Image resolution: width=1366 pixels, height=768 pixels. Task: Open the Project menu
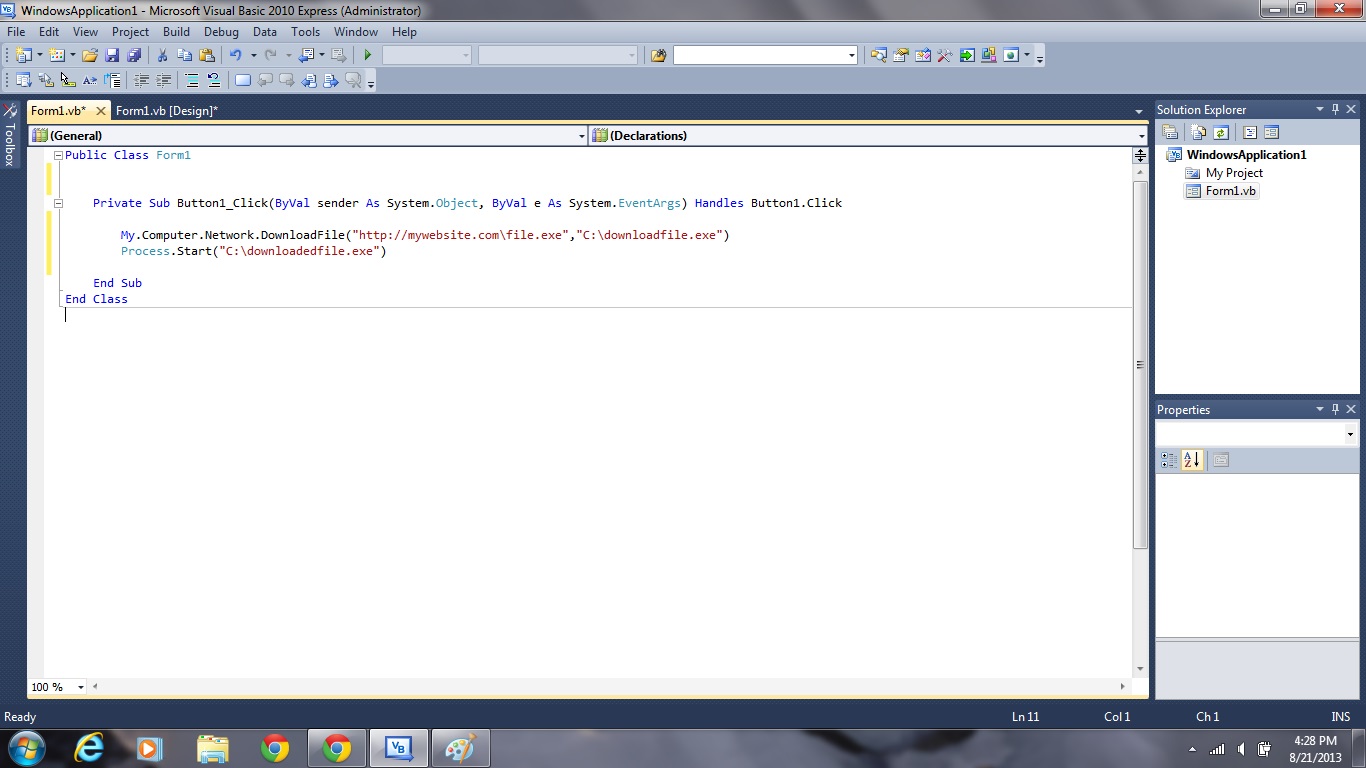click(130, 32)
